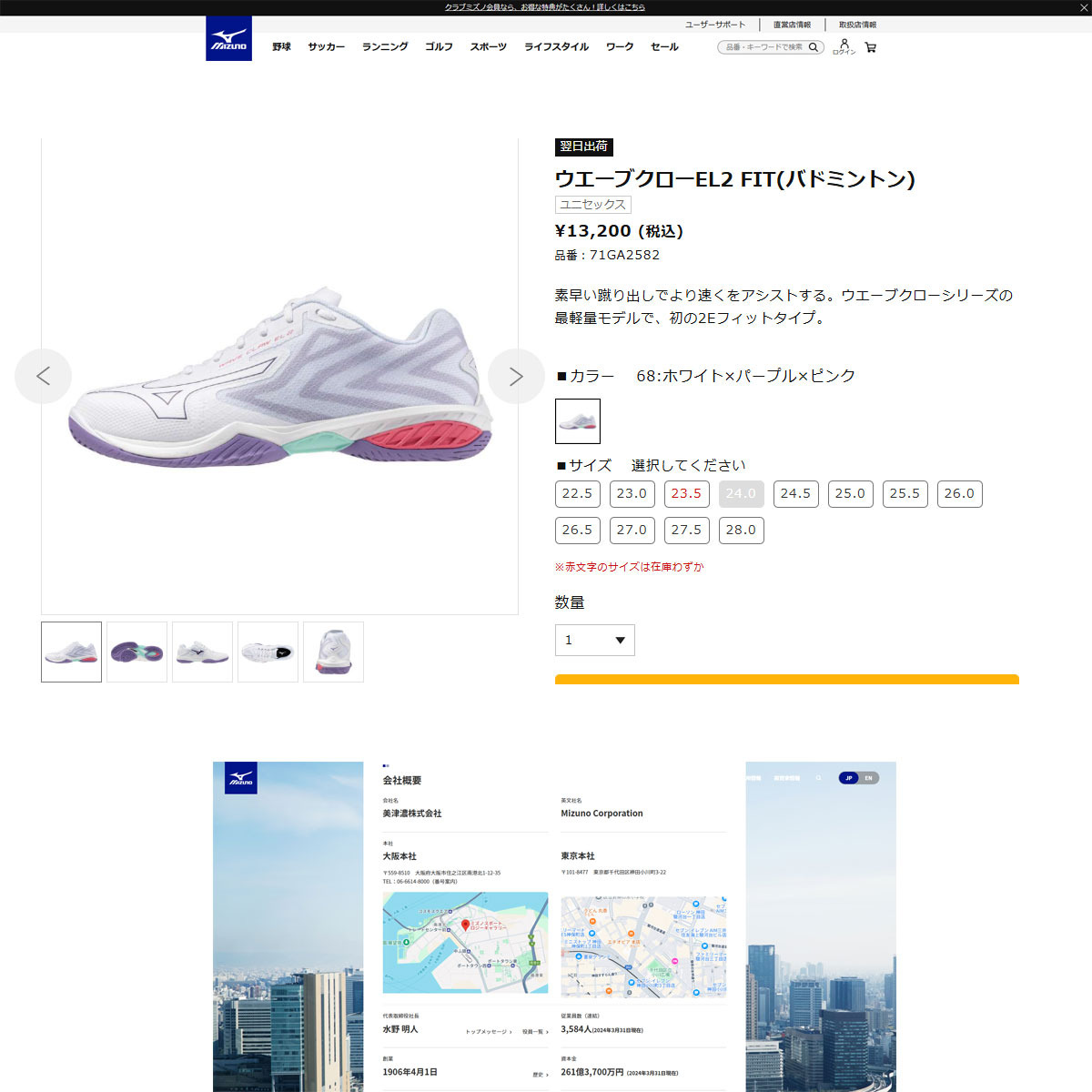Screen dimensions: 1092x1092
Task: Select size 22.5
Action: point(578,494)
